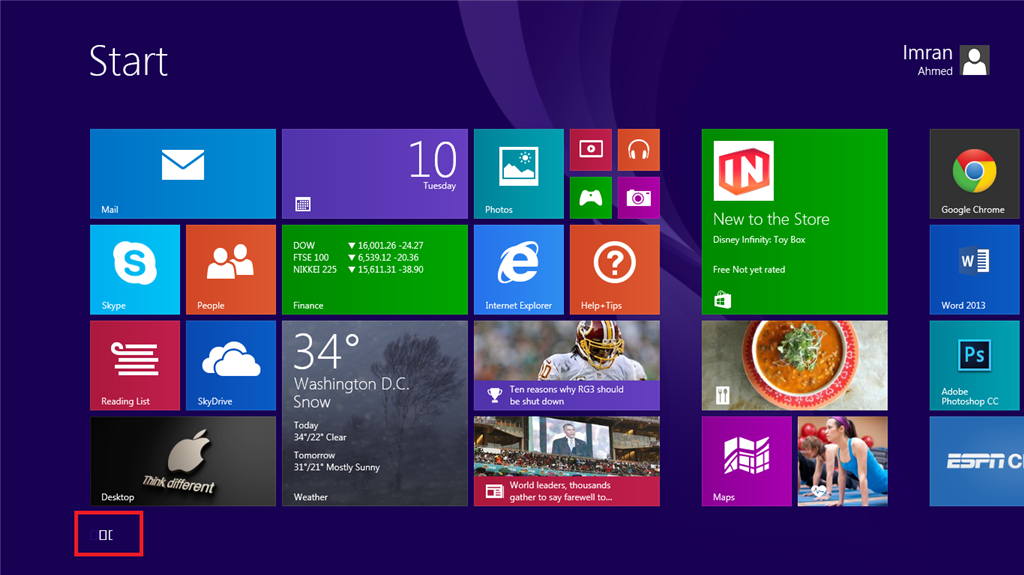The height and width of the screenshot is (575, 1024).
Task: Open the Help+Tips tile
Action: point(615,270)
